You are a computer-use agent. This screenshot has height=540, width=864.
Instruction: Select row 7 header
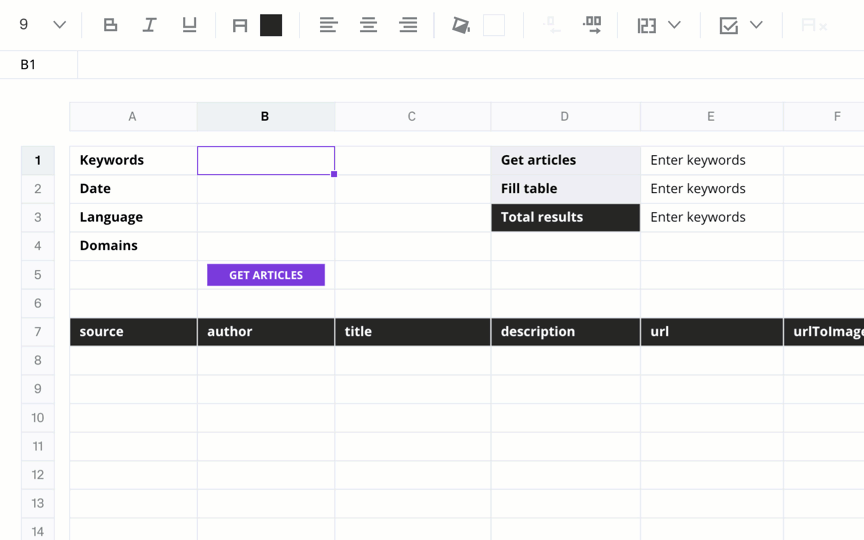37,332
